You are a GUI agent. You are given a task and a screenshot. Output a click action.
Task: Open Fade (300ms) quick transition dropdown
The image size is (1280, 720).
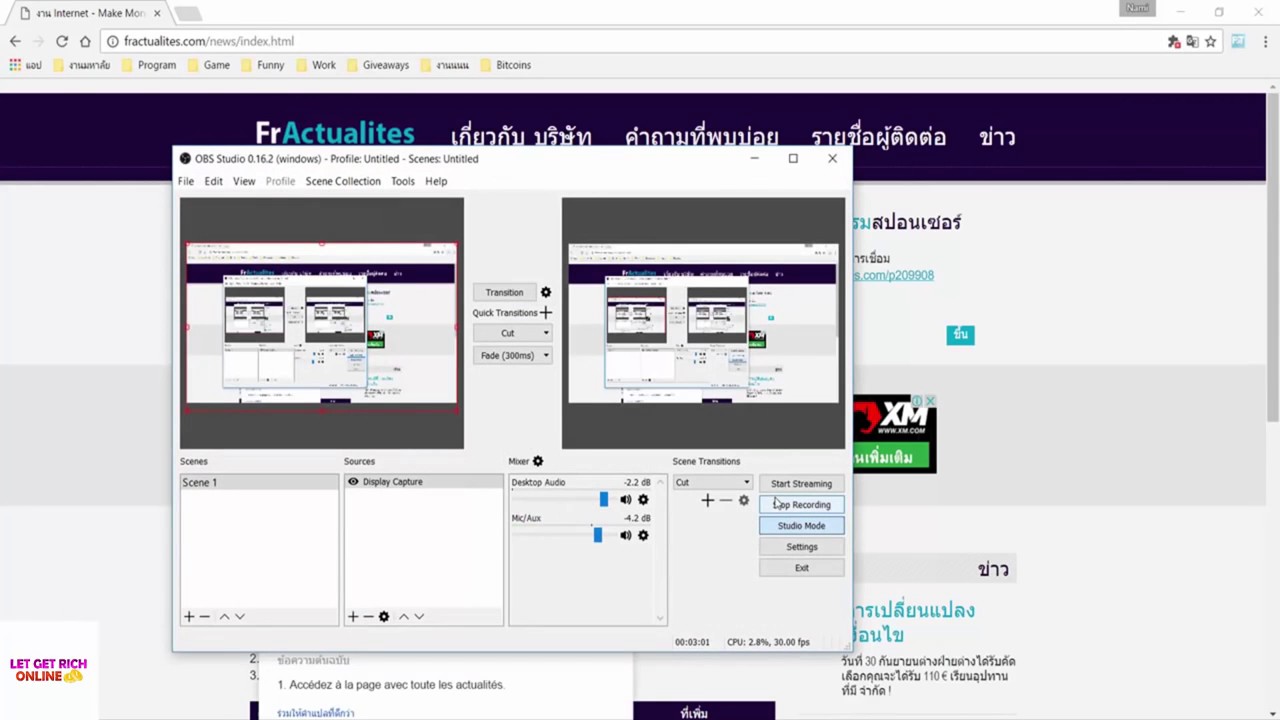(x=512, y=355)
